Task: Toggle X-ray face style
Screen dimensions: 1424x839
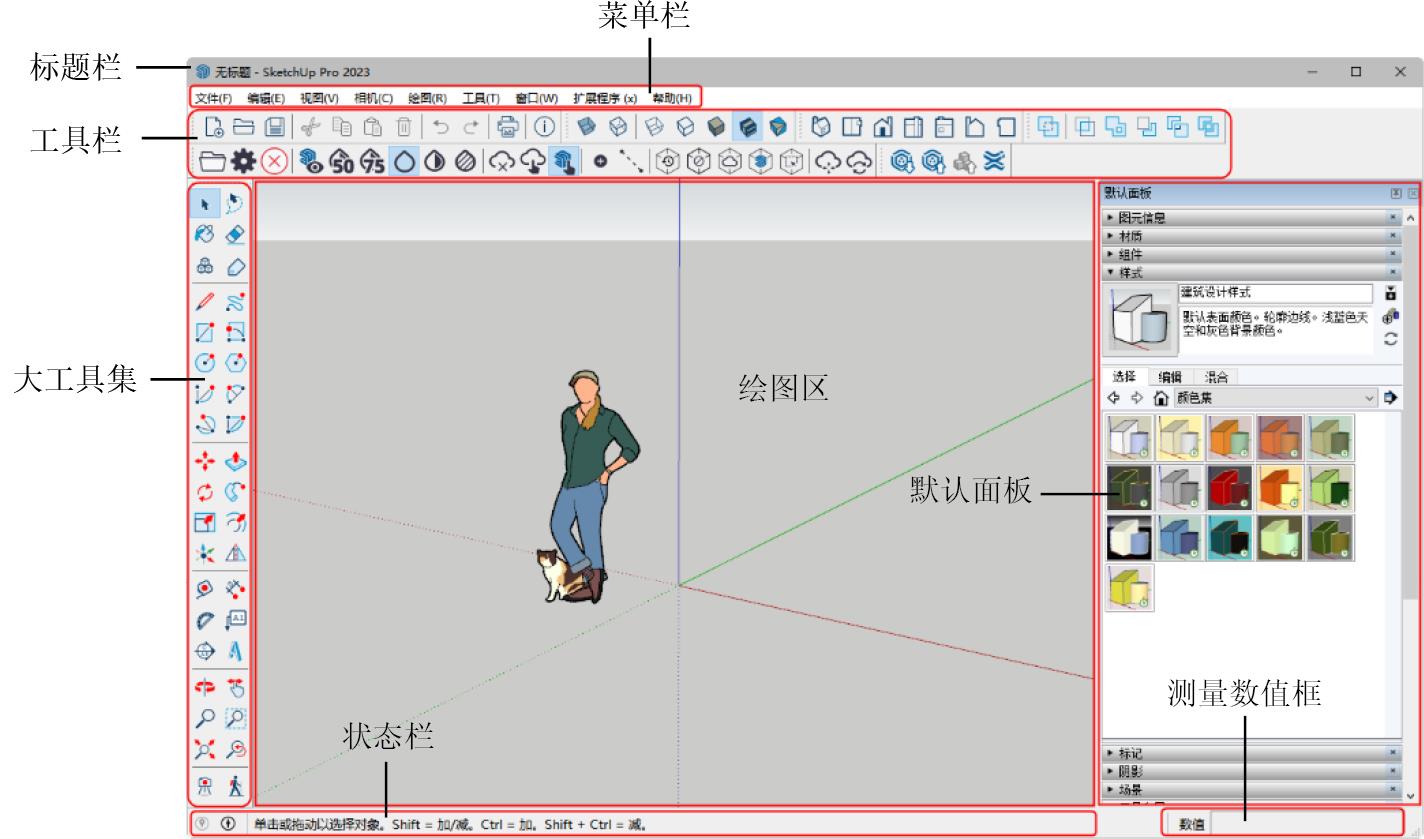Action: point(587,127)
